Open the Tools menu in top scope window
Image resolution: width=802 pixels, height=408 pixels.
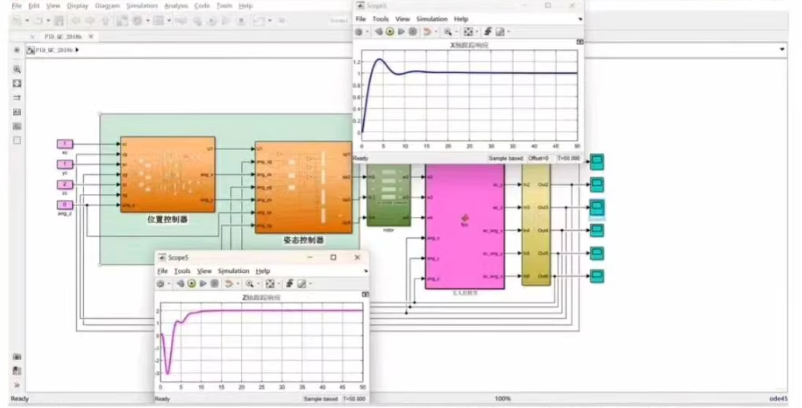(381, 19)
